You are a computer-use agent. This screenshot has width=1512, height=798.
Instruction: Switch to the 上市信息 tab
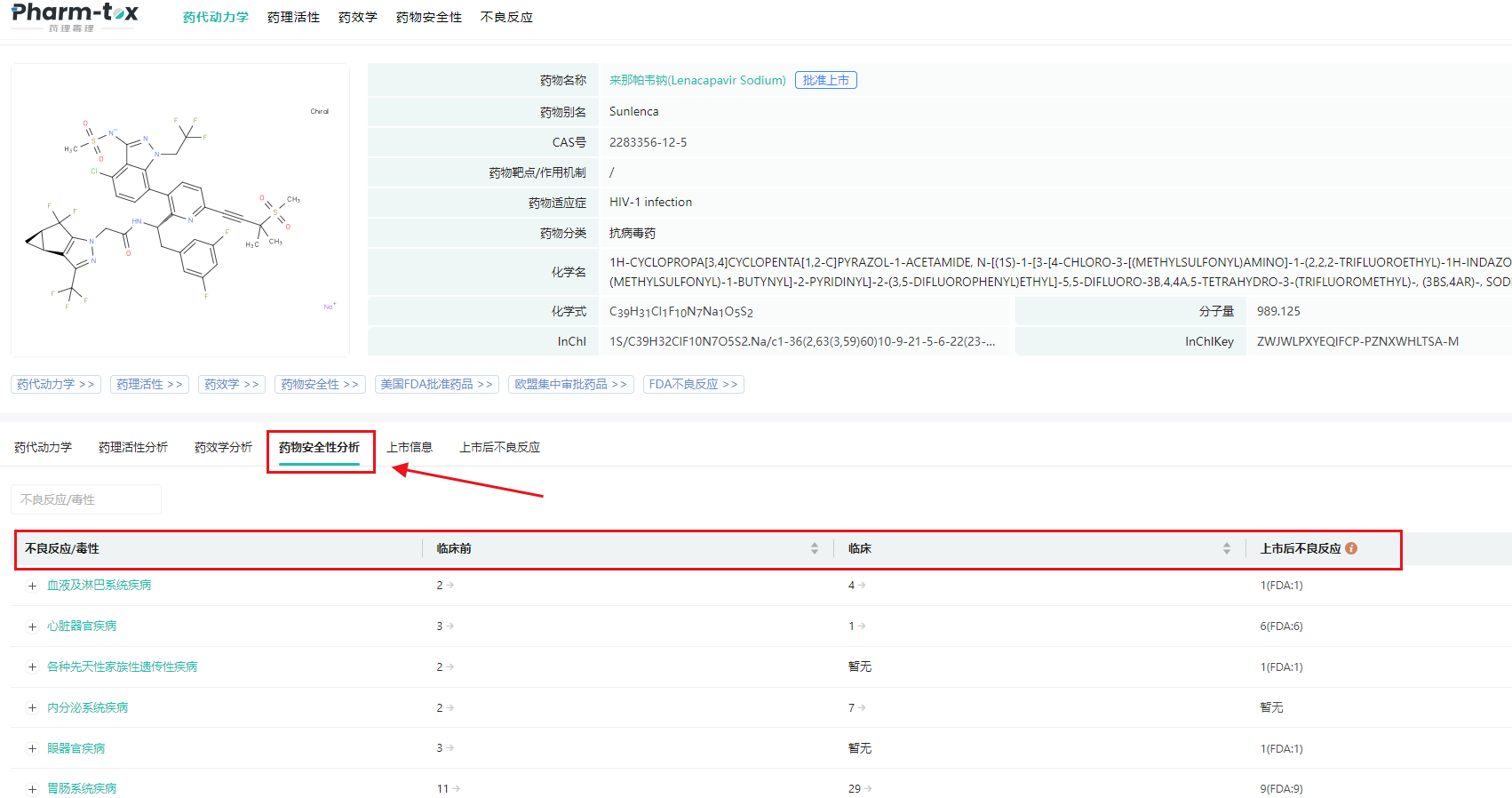[x=410, y=447]
